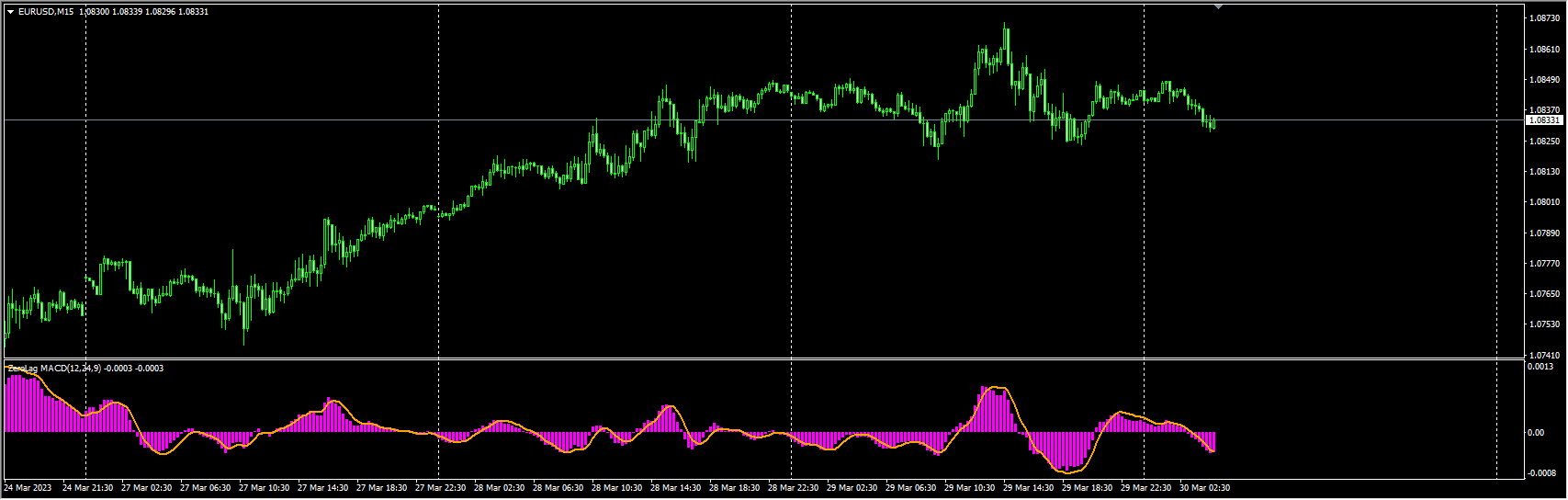
Task: Click the 28 Mar 06:30 time label
Action: [558, 488]
